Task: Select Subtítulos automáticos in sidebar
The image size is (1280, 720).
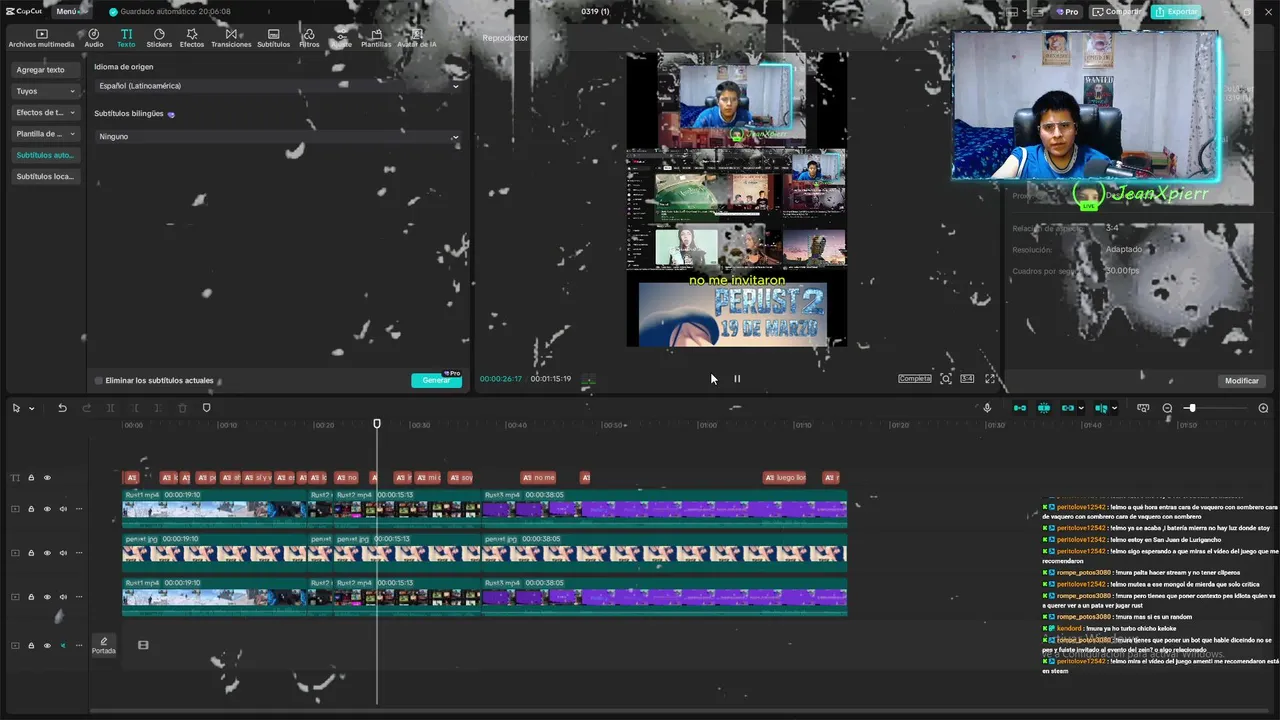Action: point(45,155)
